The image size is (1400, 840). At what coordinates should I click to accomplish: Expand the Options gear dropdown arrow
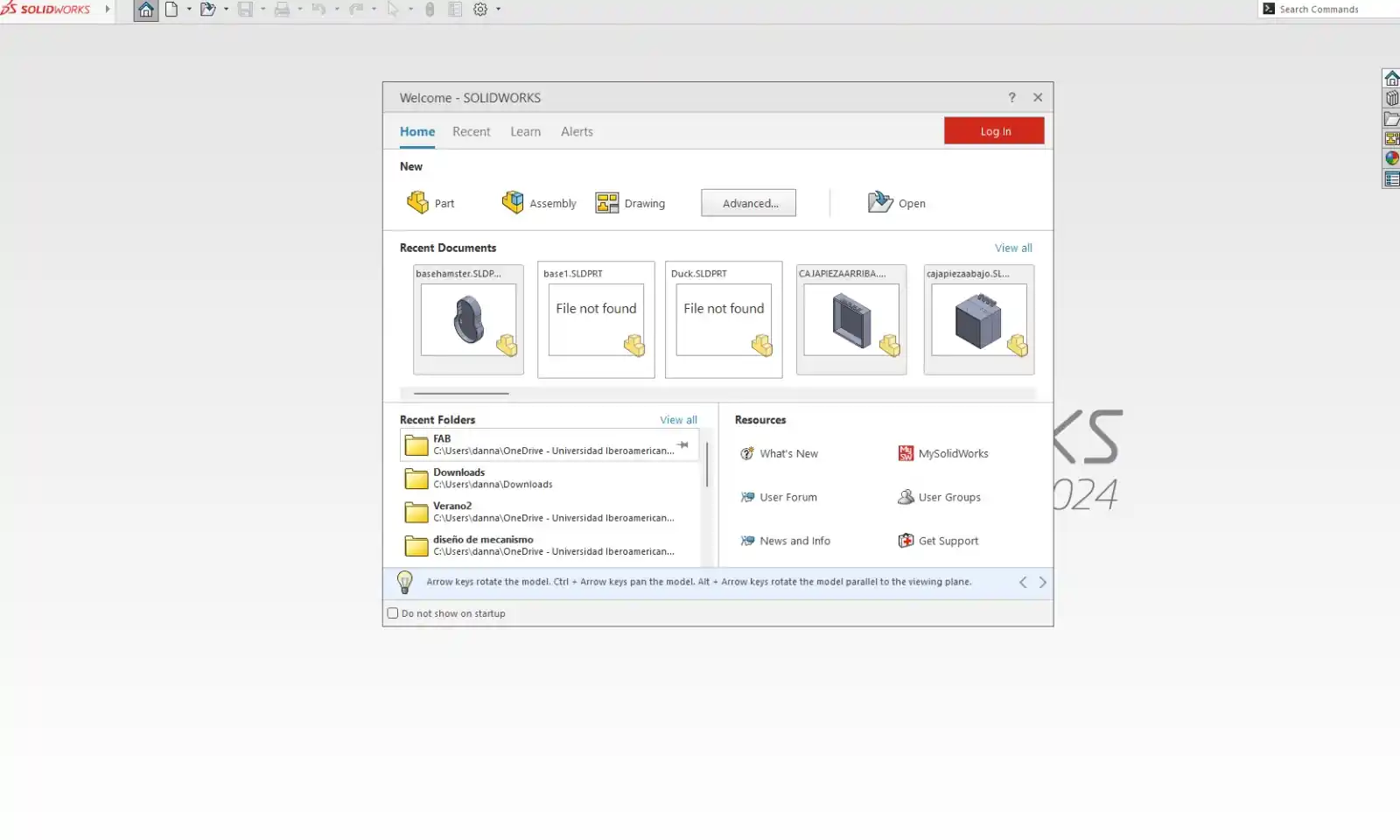499,10
